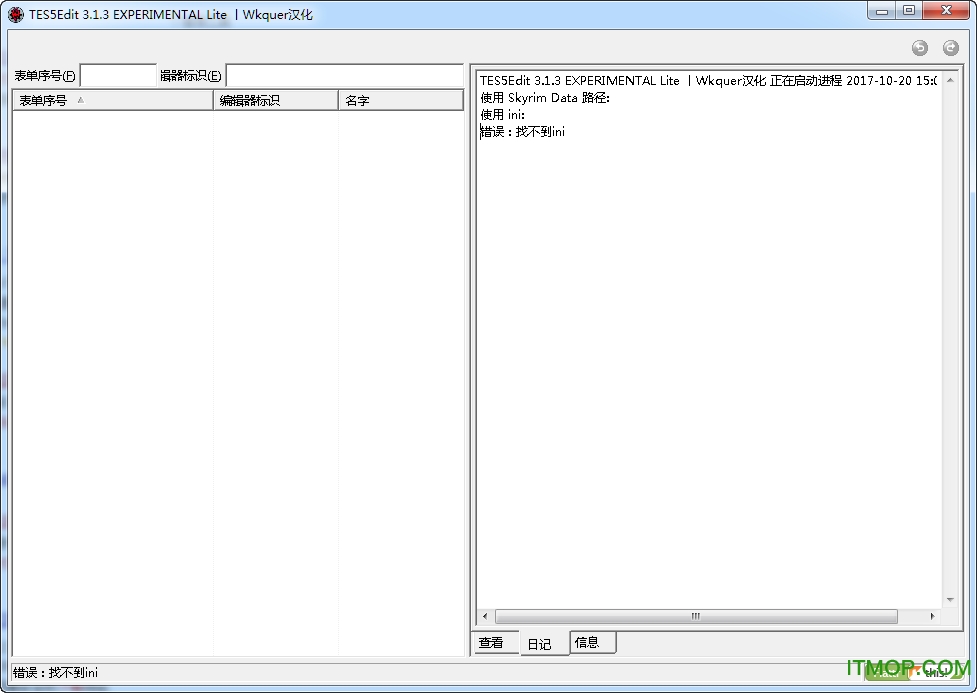The height and width of the screenshot is (693, 977).
Task: Click the log scroll up arrow
Action: point(950,80)
